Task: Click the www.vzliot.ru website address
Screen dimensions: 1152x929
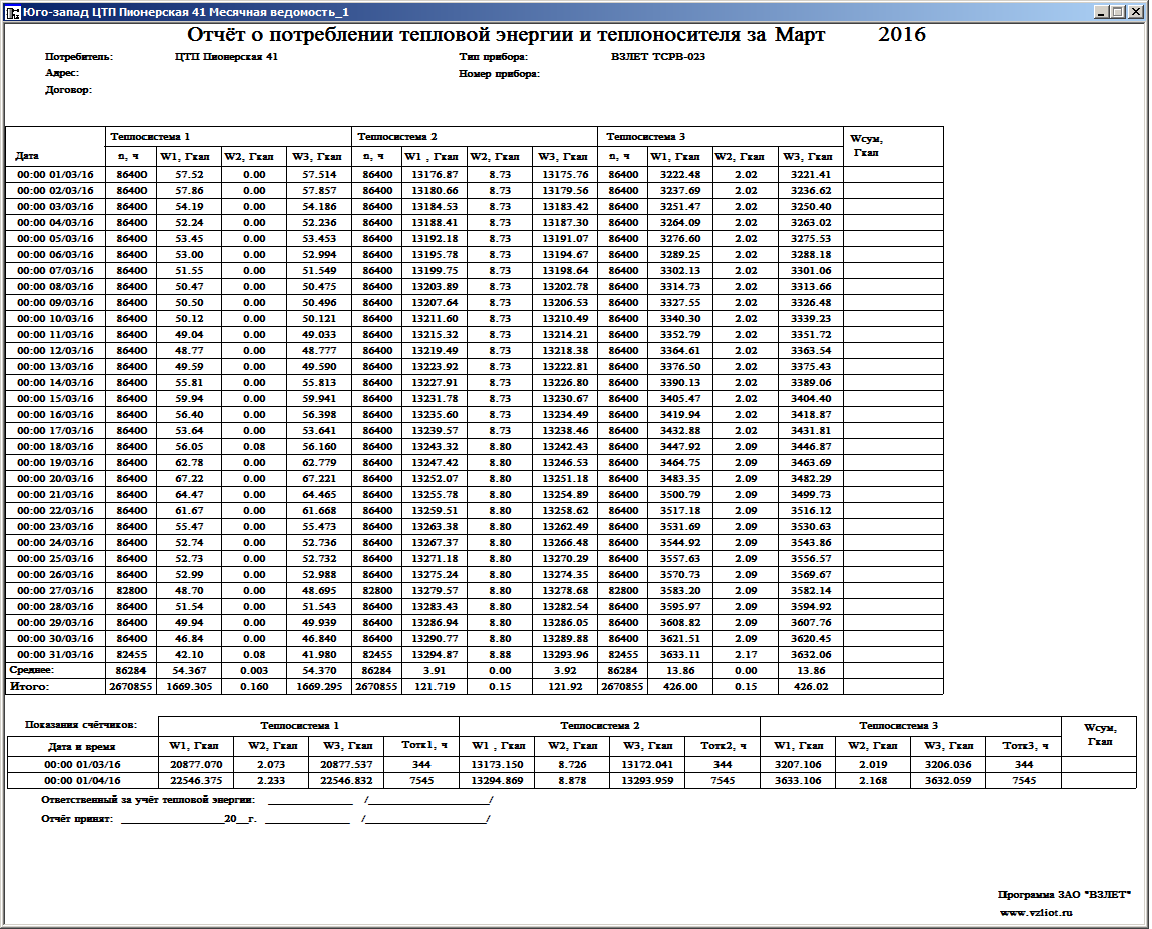Action: point(1036,913)
